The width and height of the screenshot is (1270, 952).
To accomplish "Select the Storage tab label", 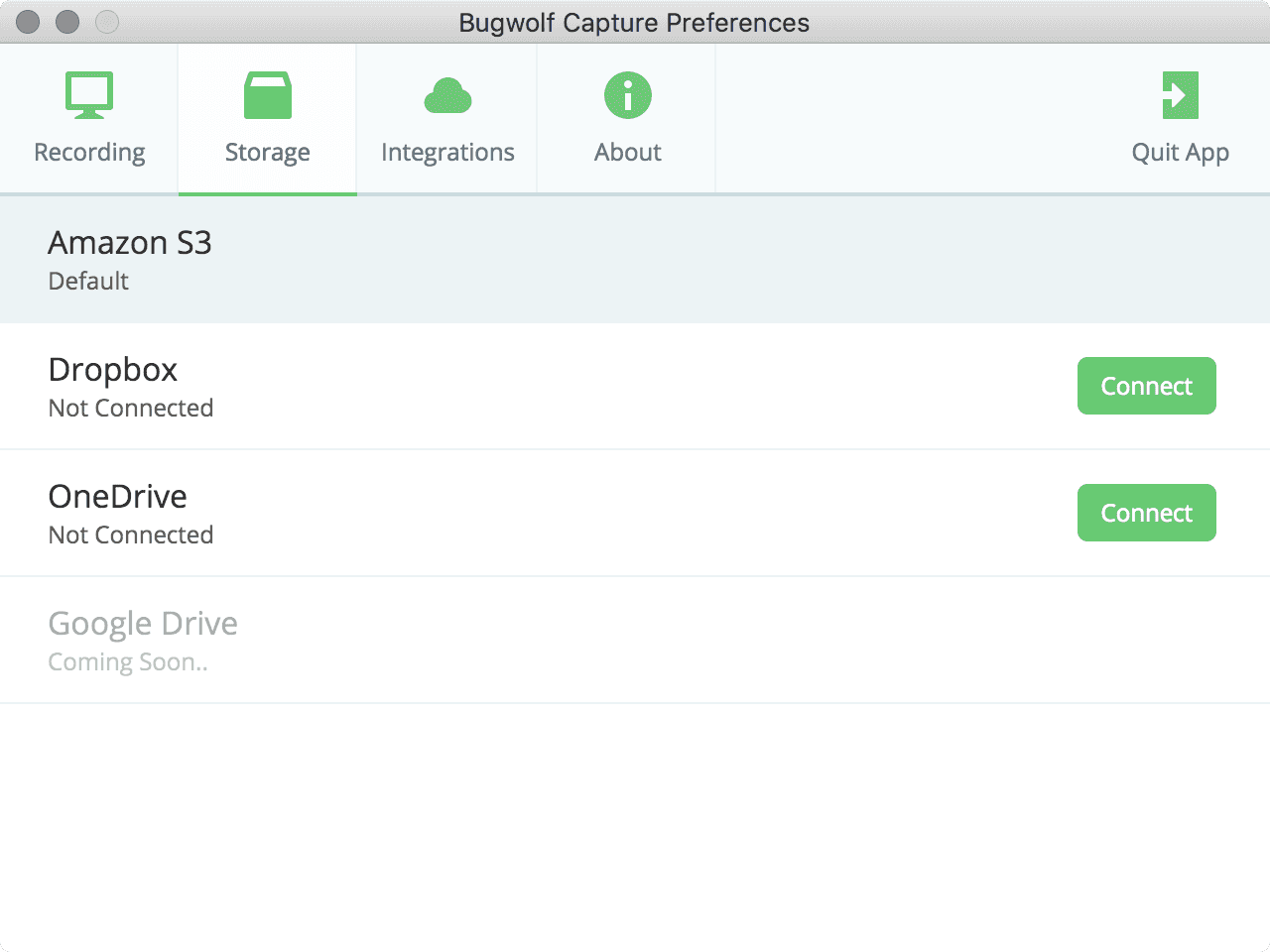I will pyautogui.click(x=268, y=153).
